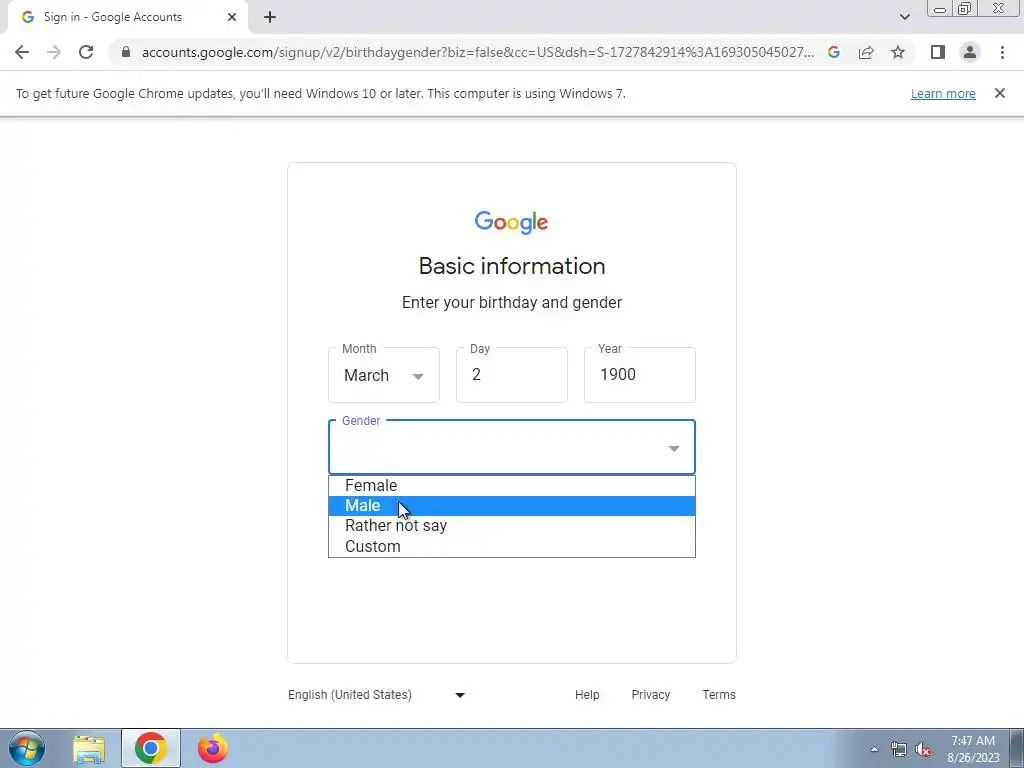The image size is (1024, 768).
Task: Open the browser side panel
Action: pos(938,52)
